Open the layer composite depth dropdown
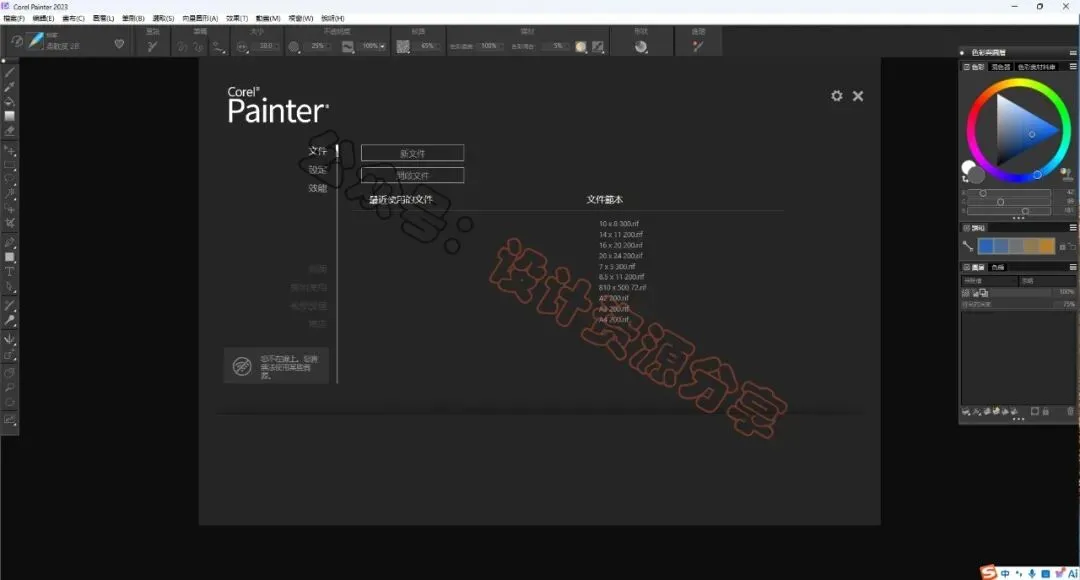The height and width of the screenshot is (580, 1080). click(1047, 281)
